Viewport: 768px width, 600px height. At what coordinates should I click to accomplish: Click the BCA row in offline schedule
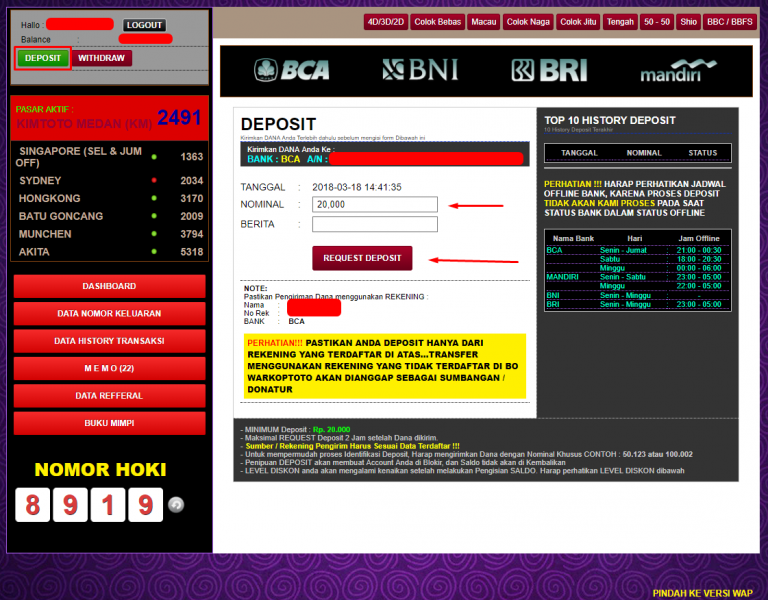[638, 250]
